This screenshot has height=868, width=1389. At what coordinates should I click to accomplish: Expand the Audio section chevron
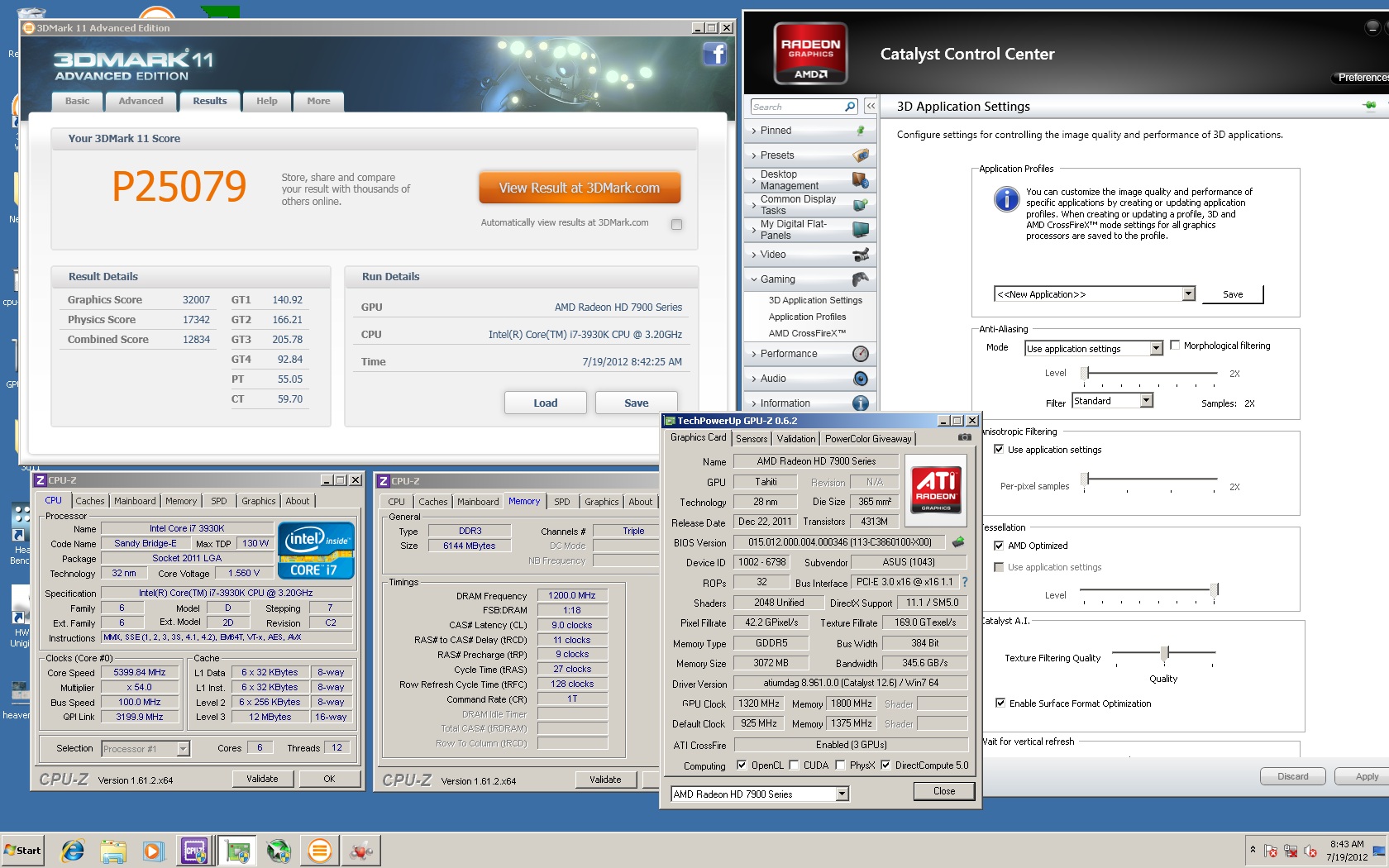tap(753, 379)
